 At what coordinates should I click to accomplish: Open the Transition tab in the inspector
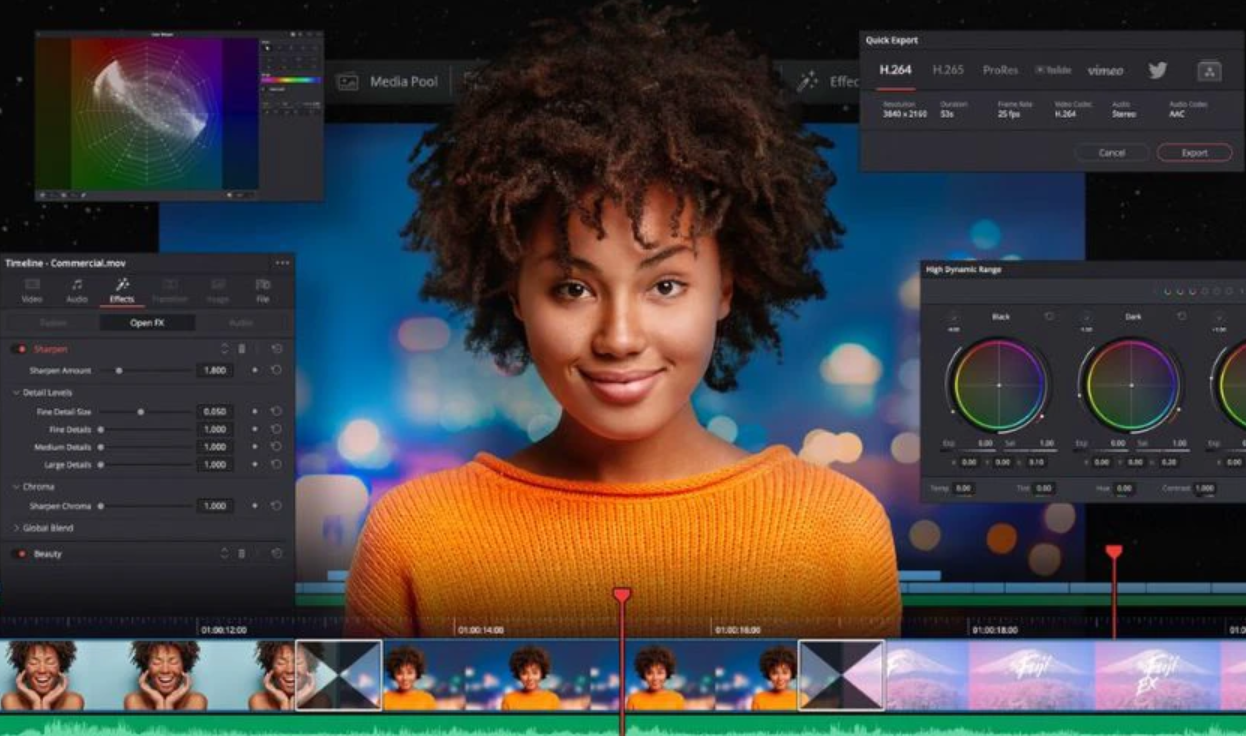coord(170,290)
